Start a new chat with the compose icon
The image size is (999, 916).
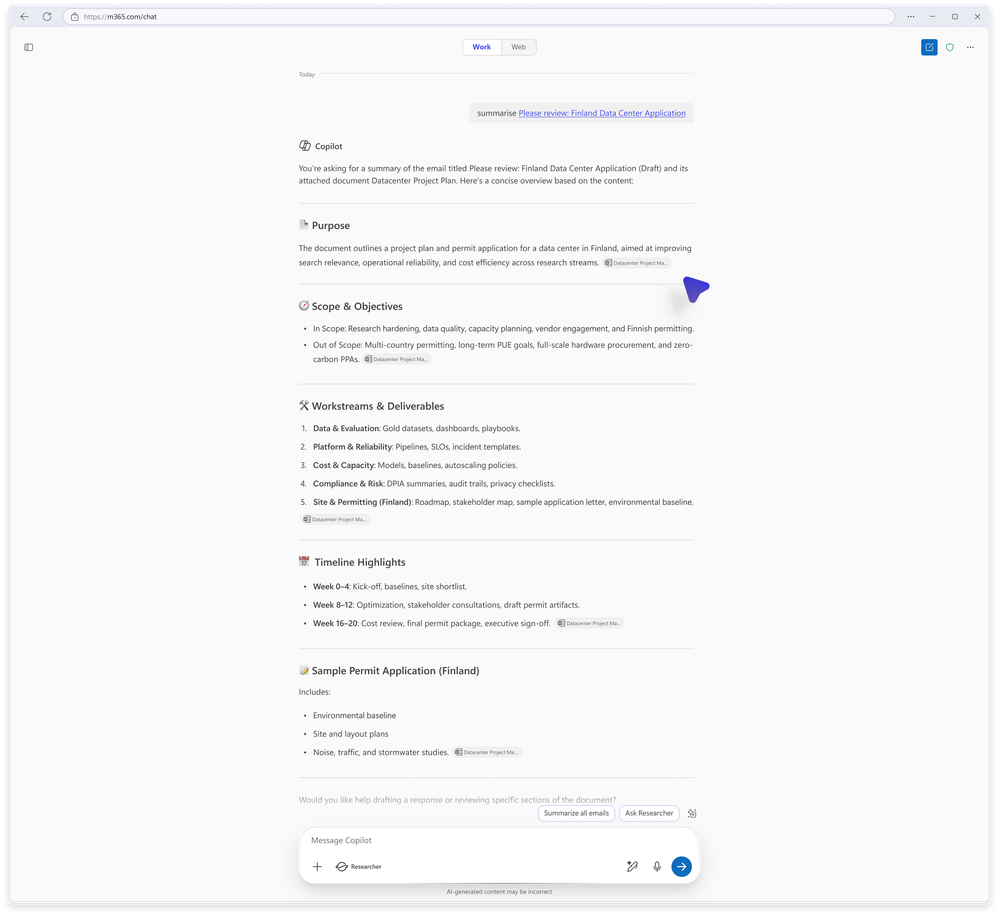[x=928, y=47]
